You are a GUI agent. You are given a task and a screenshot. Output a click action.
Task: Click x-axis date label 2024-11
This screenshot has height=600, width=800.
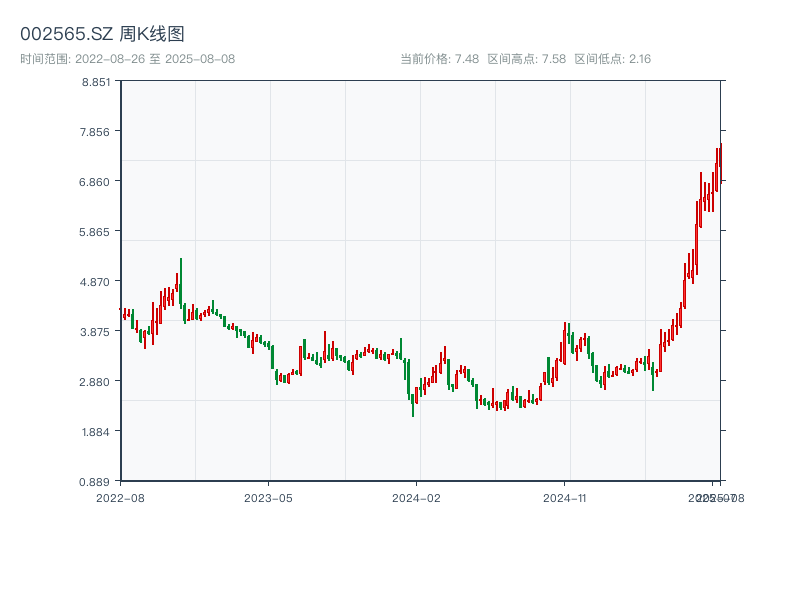(565, 498)
